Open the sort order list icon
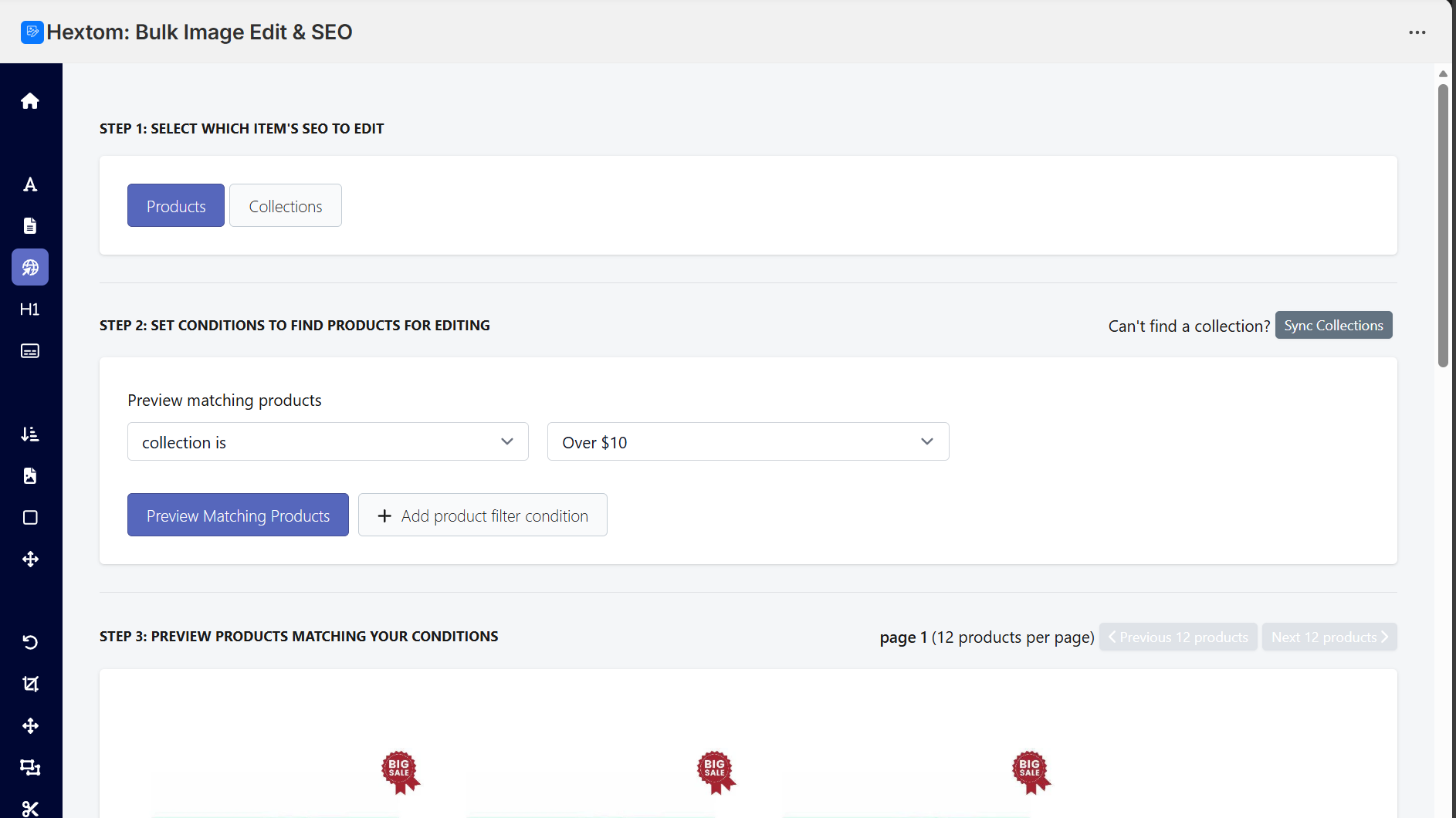Image resolution: width=1456 pixels, height=818 pixels. (x=30, y=434)
